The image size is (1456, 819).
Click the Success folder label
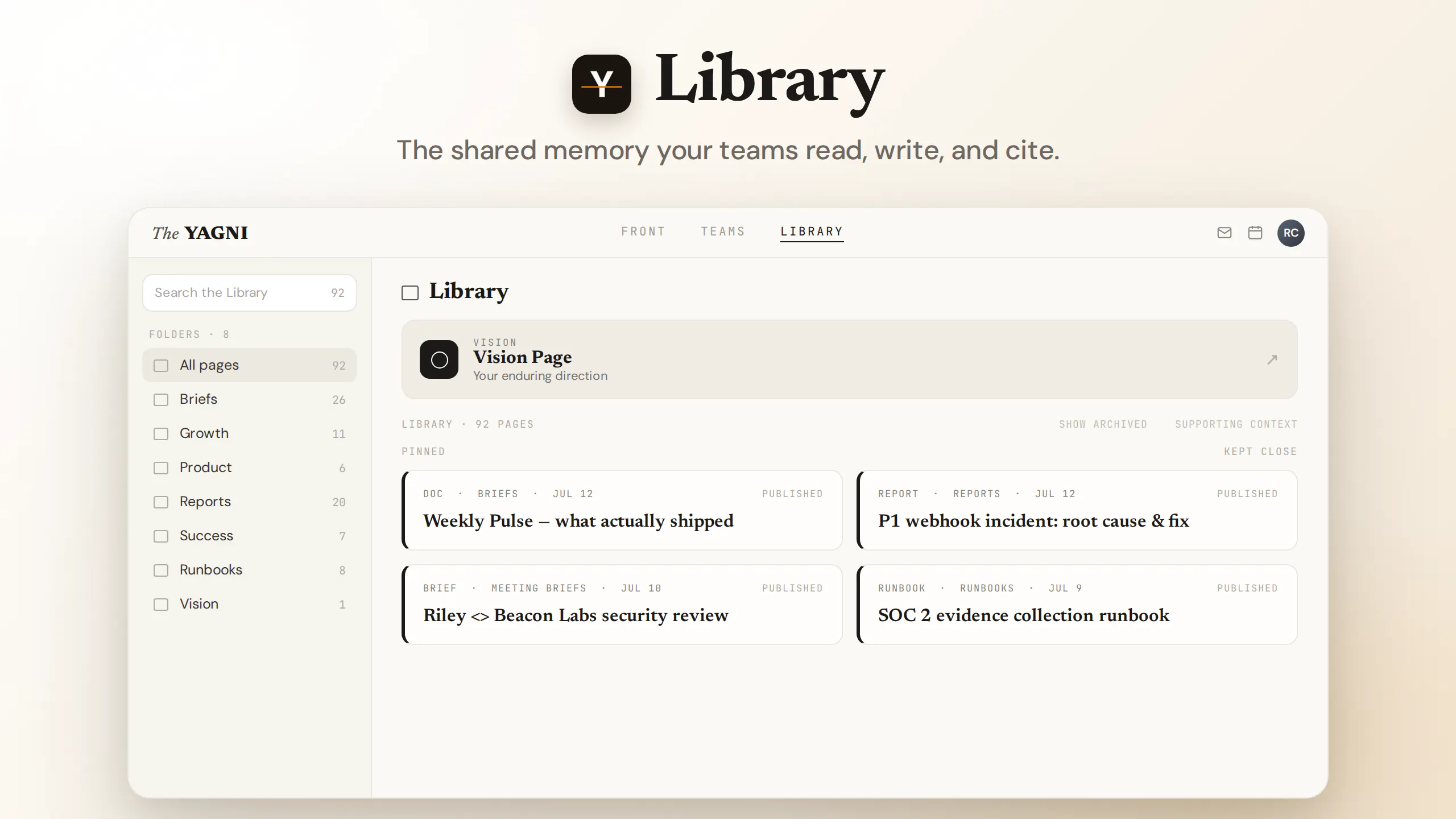(x=206, y=535)
